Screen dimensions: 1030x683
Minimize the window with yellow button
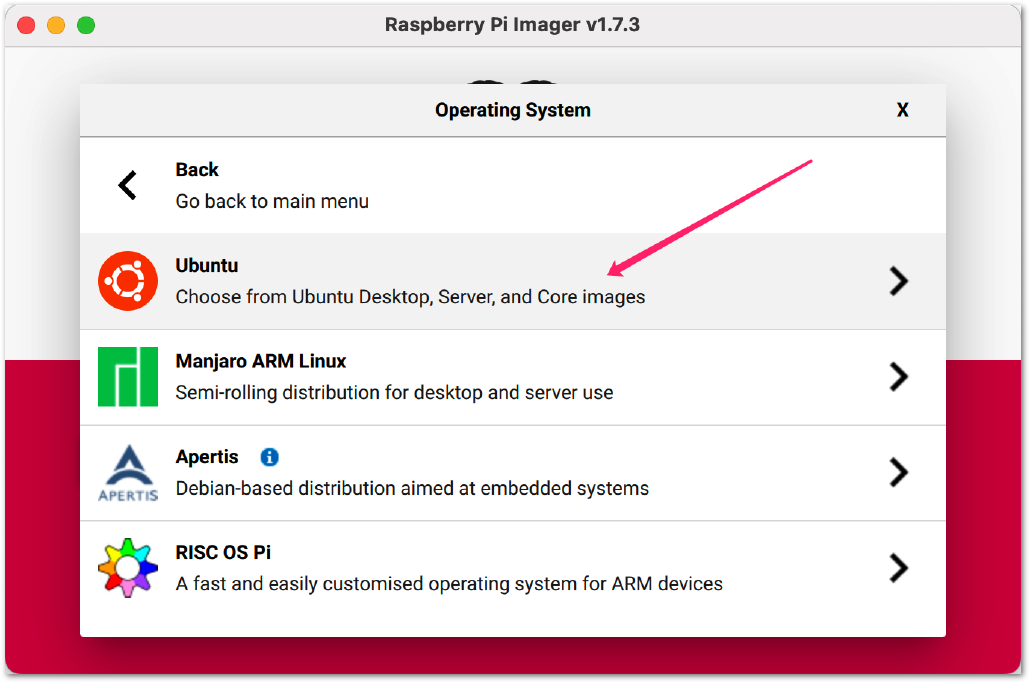(56, 25)
